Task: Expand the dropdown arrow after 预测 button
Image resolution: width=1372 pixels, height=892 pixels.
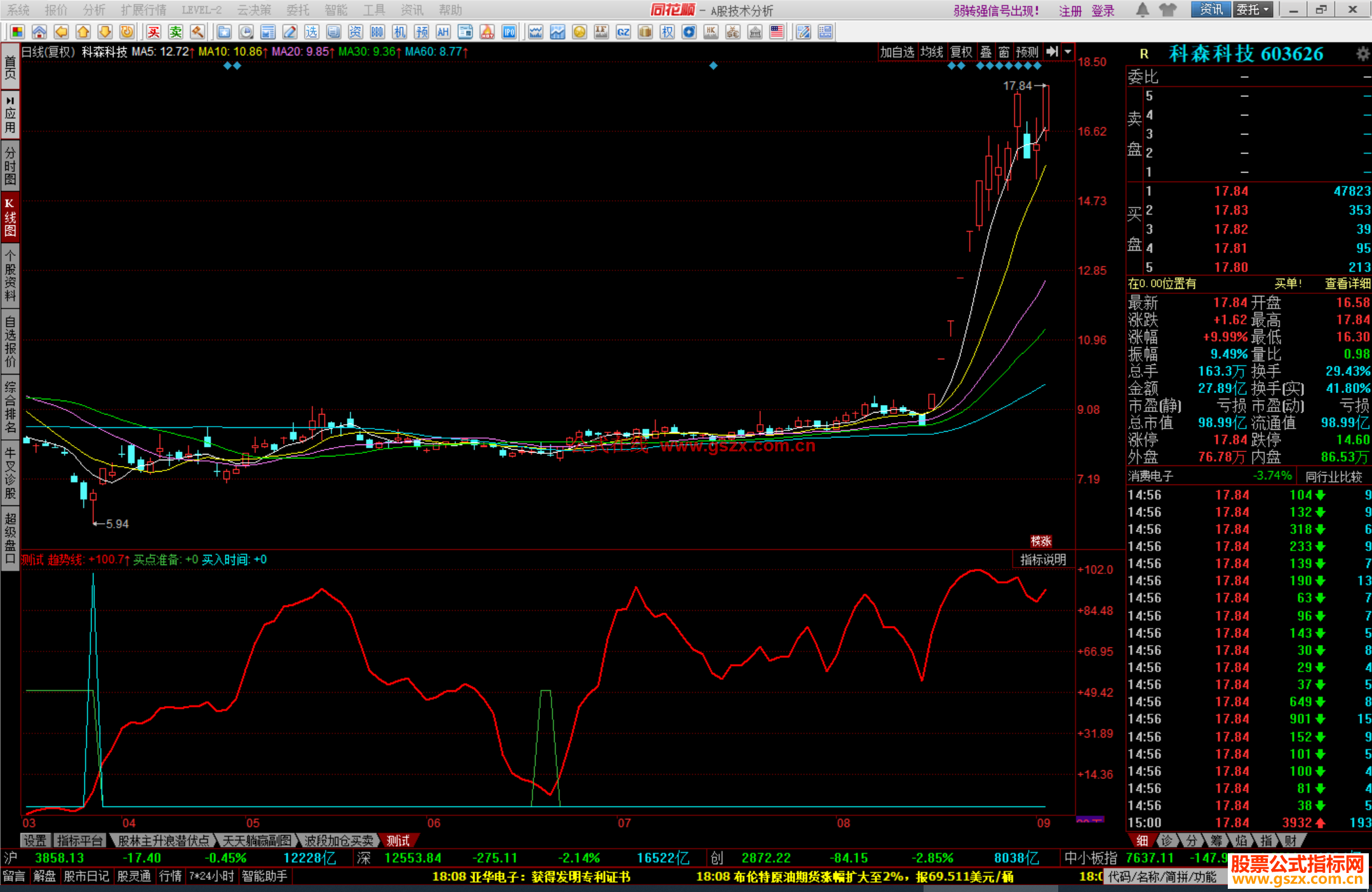Action: (1068, 52)
